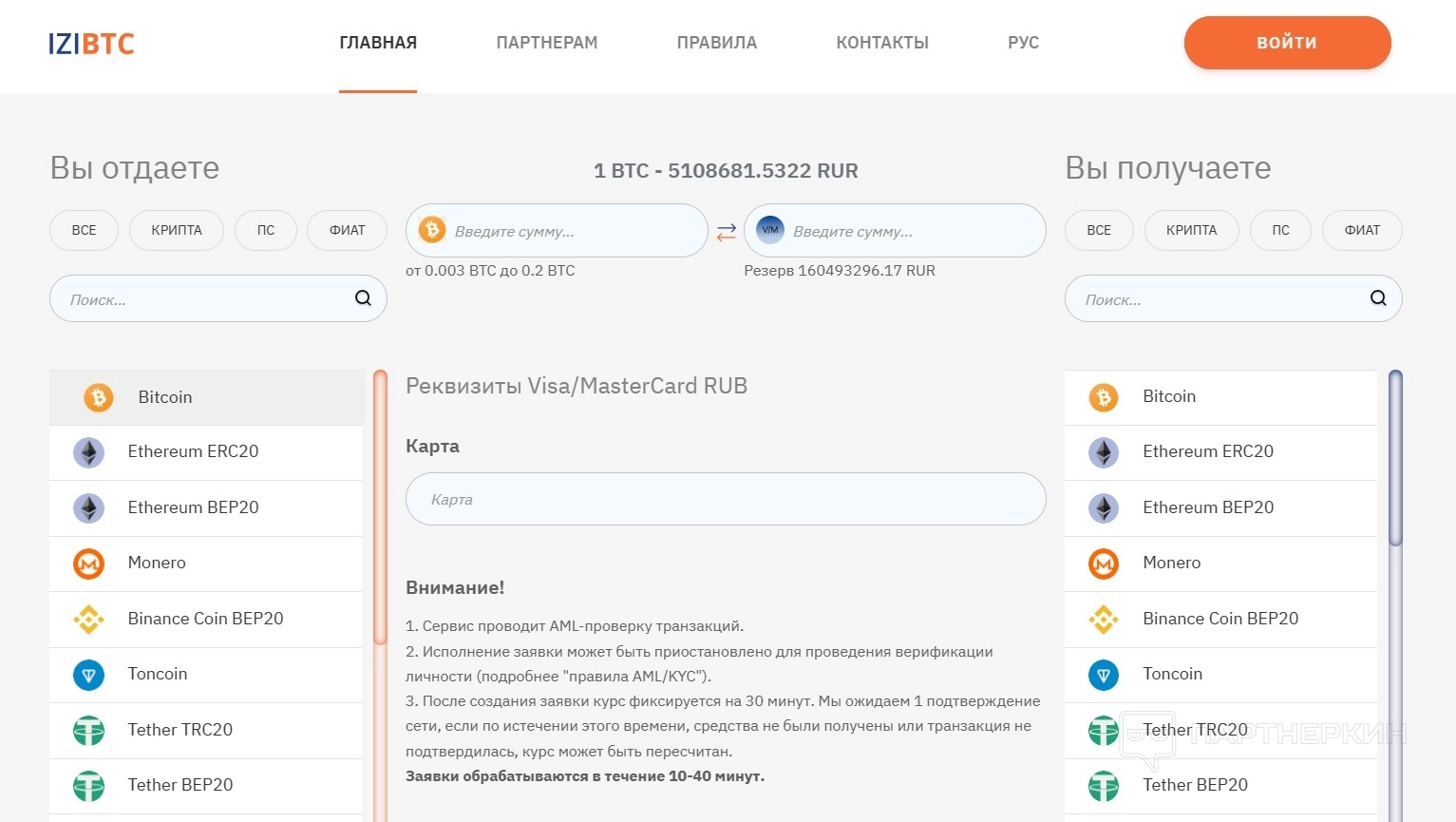This screenshot has height=822, width=1456.
Task: Select КРИПТА filter under Вы получаете
Action: click(1192, 230)
